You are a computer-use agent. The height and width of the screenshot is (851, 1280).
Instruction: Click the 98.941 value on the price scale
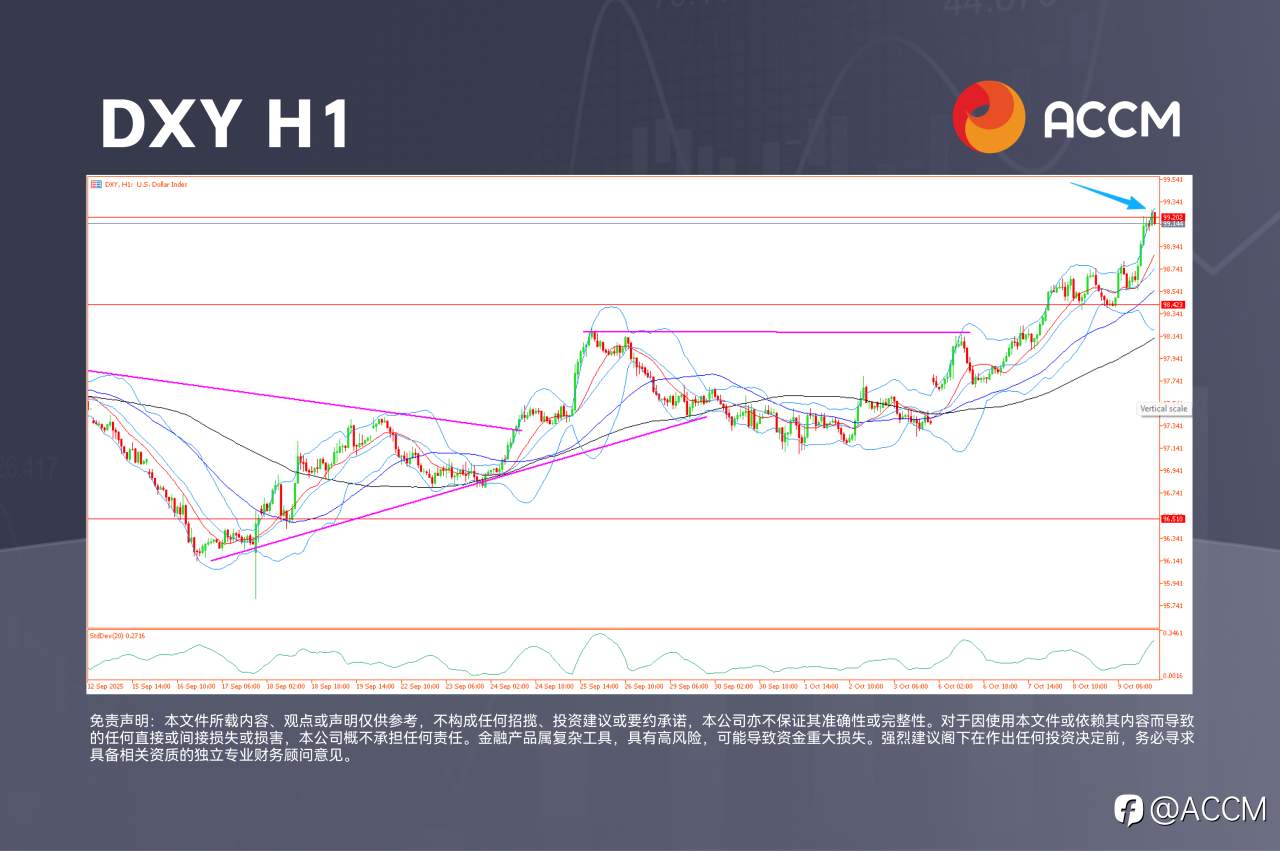tap(1173, 246)
